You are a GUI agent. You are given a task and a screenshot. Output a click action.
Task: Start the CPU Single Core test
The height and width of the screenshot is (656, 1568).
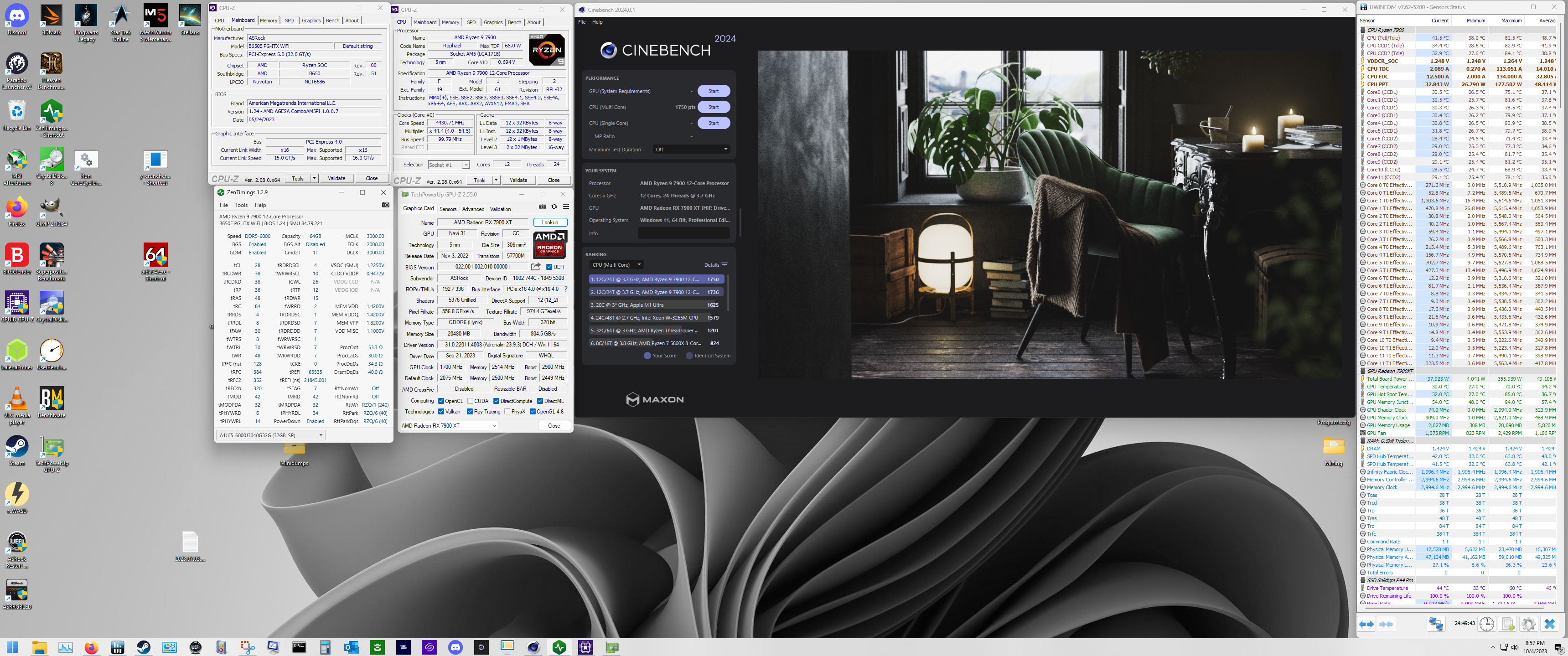pyautogui.click(x=714, y=123)
